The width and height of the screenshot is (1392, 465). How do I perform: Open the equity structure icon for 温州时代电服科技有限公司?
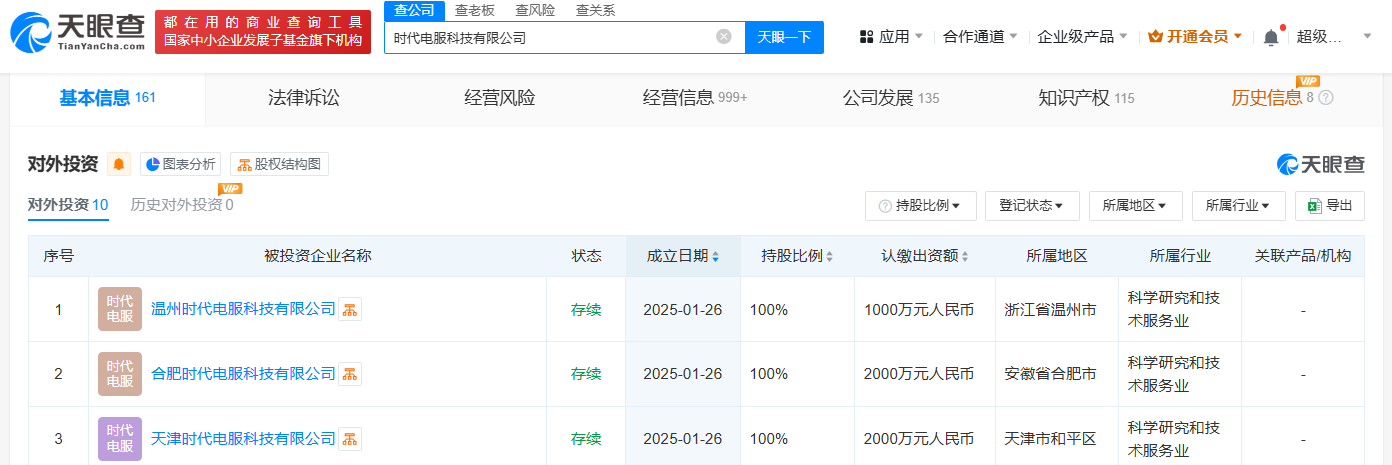click(x=349, y=310)
